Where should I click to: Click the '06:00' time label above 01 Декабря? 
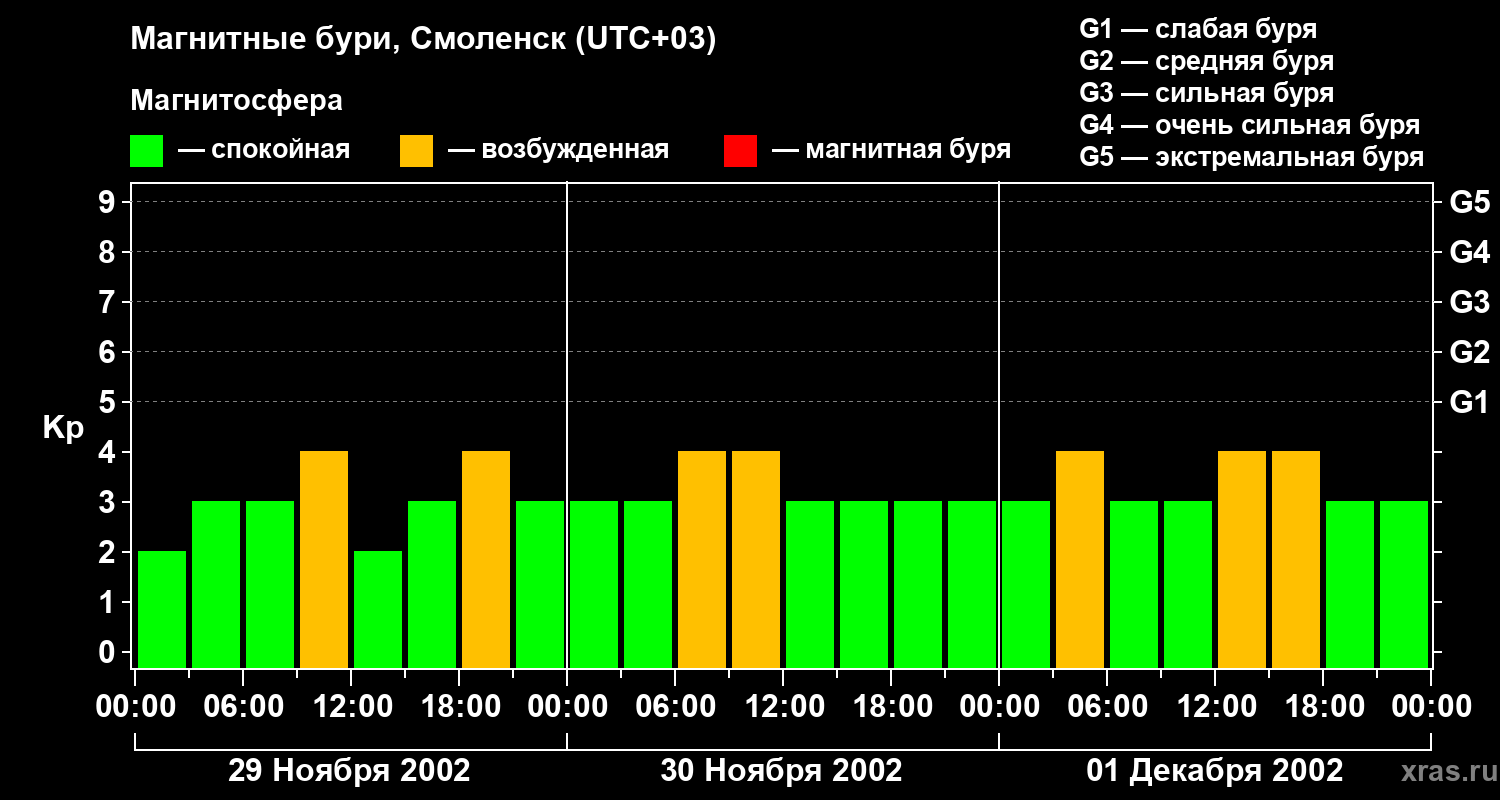tap(1107, 707)
